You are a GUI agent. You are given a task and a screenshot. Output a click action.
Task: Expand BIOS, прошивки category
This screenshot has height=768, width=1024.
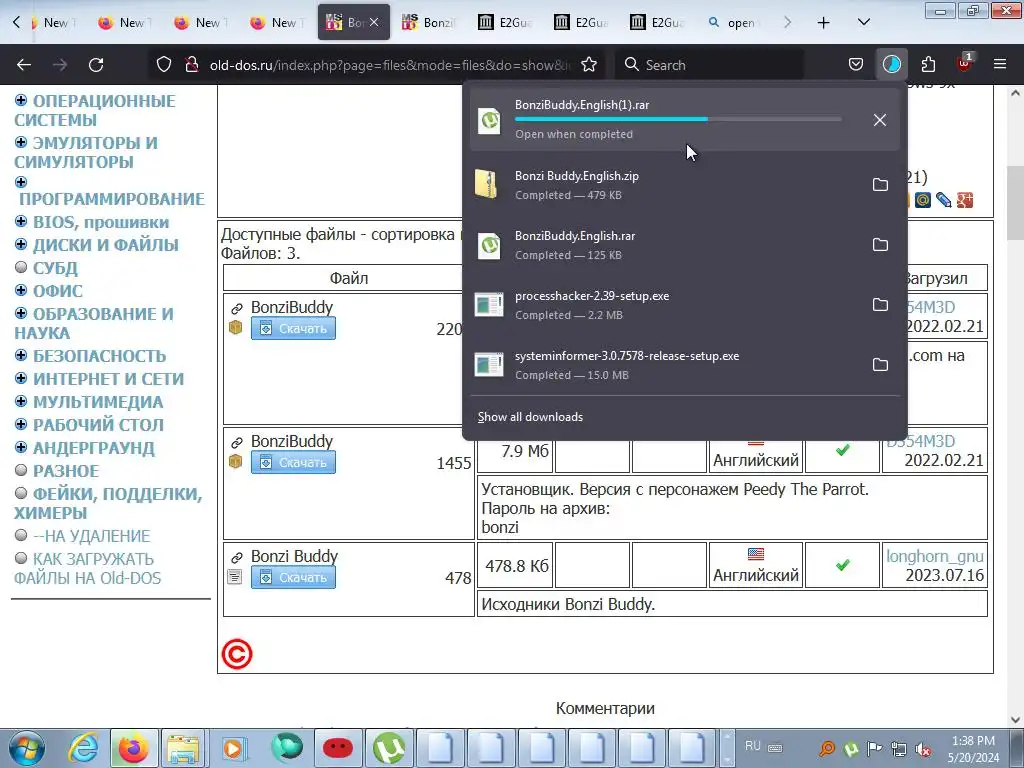[x=21, y=221]
